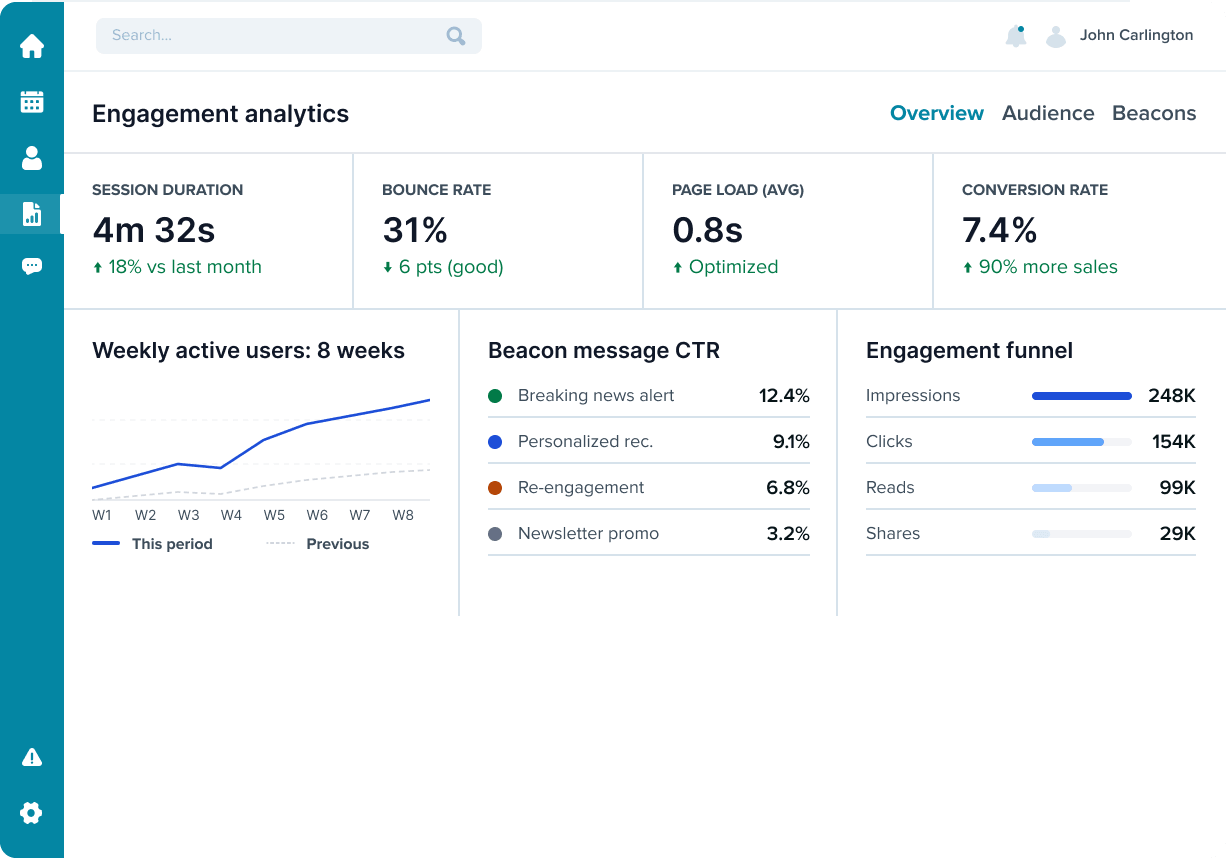This screenshot has width=1226, height=858.
Task: Open the Settings gear icon
Action: [x=32, y=813]
